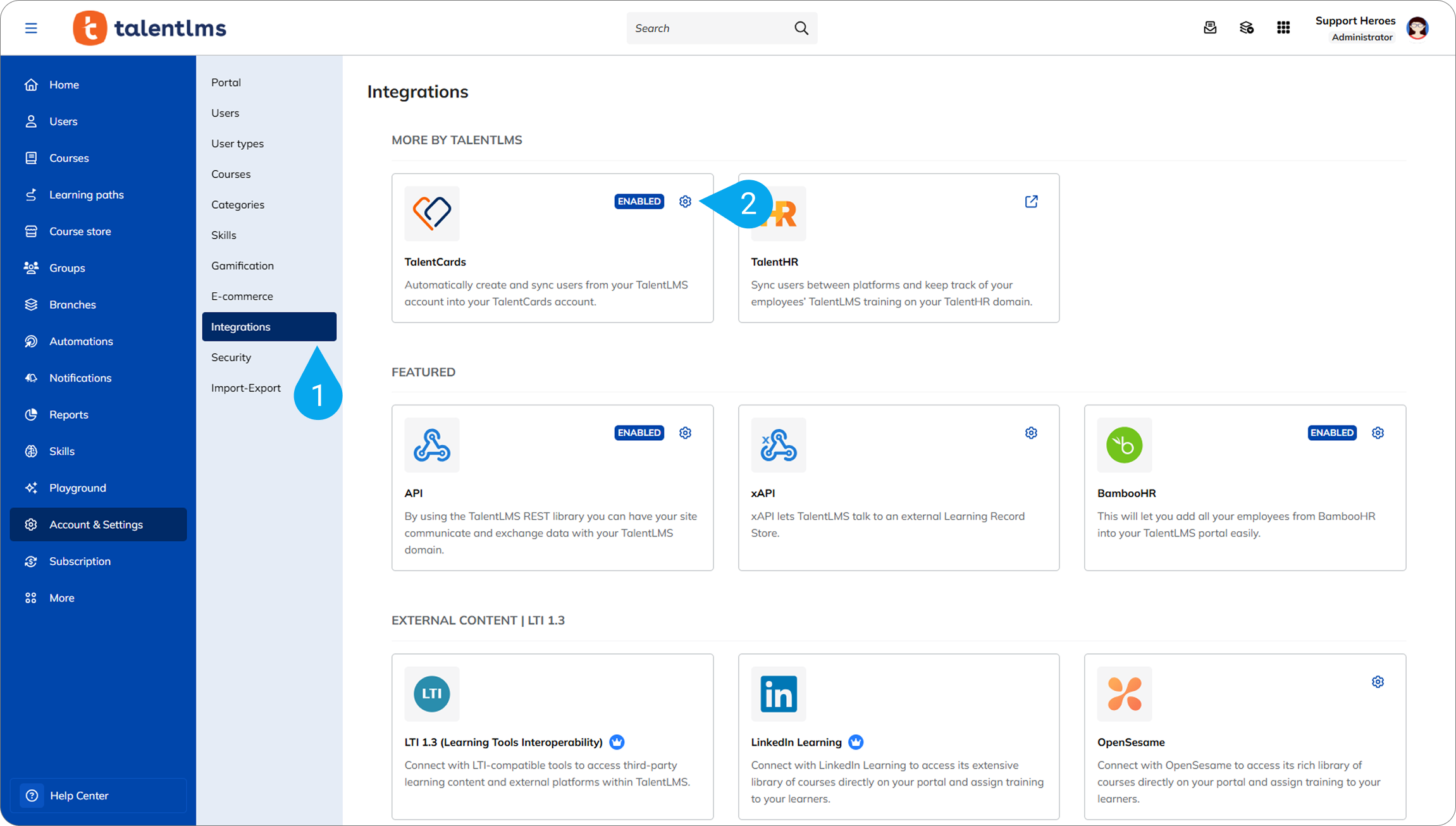The height and width of the screenshot is (826, 1456).
Task: Open Courses in the main sidebar
Action: 98,158
